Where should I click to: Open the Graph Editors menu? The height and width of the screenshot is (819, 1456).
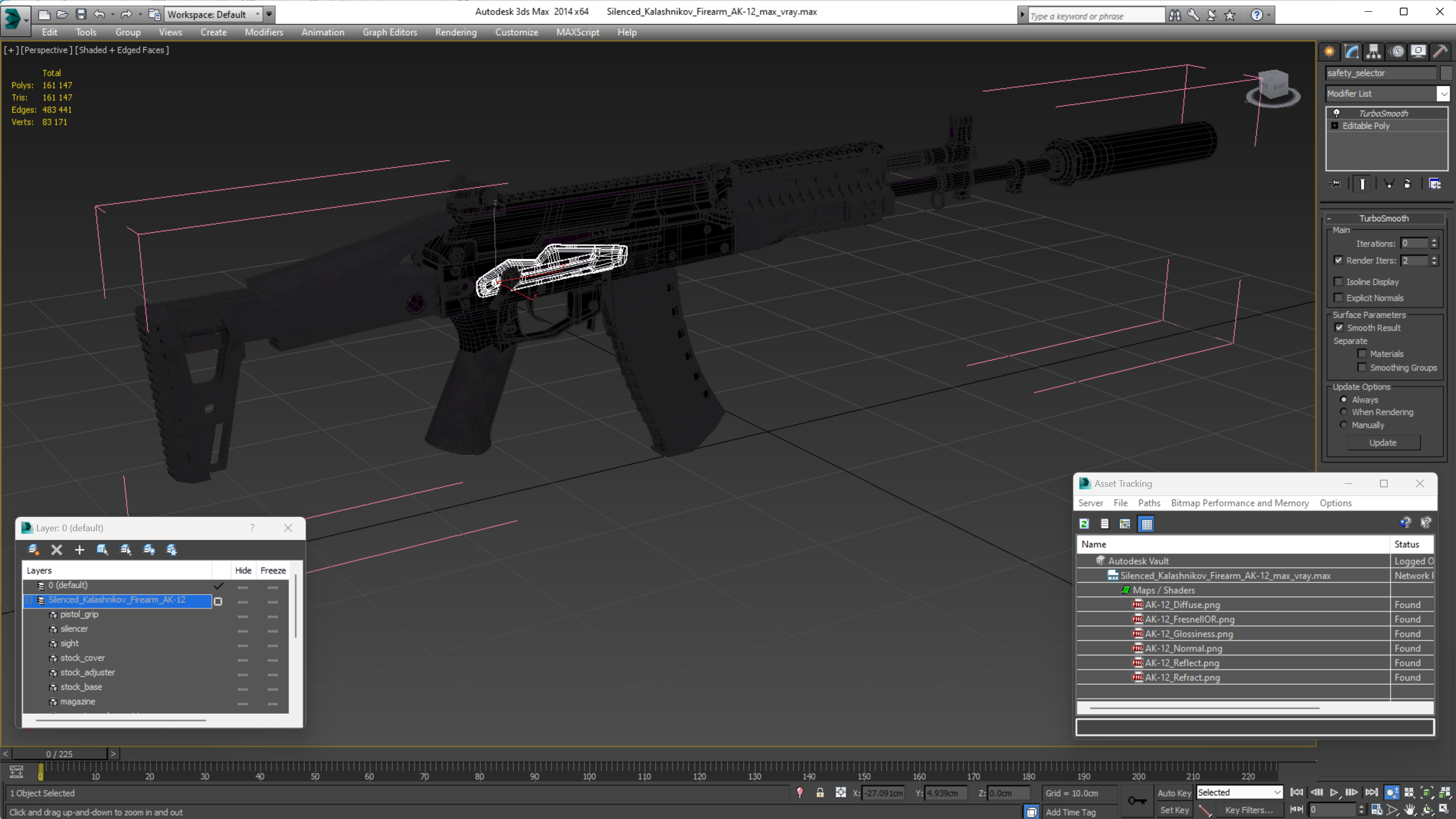pyautogui.click(x=389, y=32)
